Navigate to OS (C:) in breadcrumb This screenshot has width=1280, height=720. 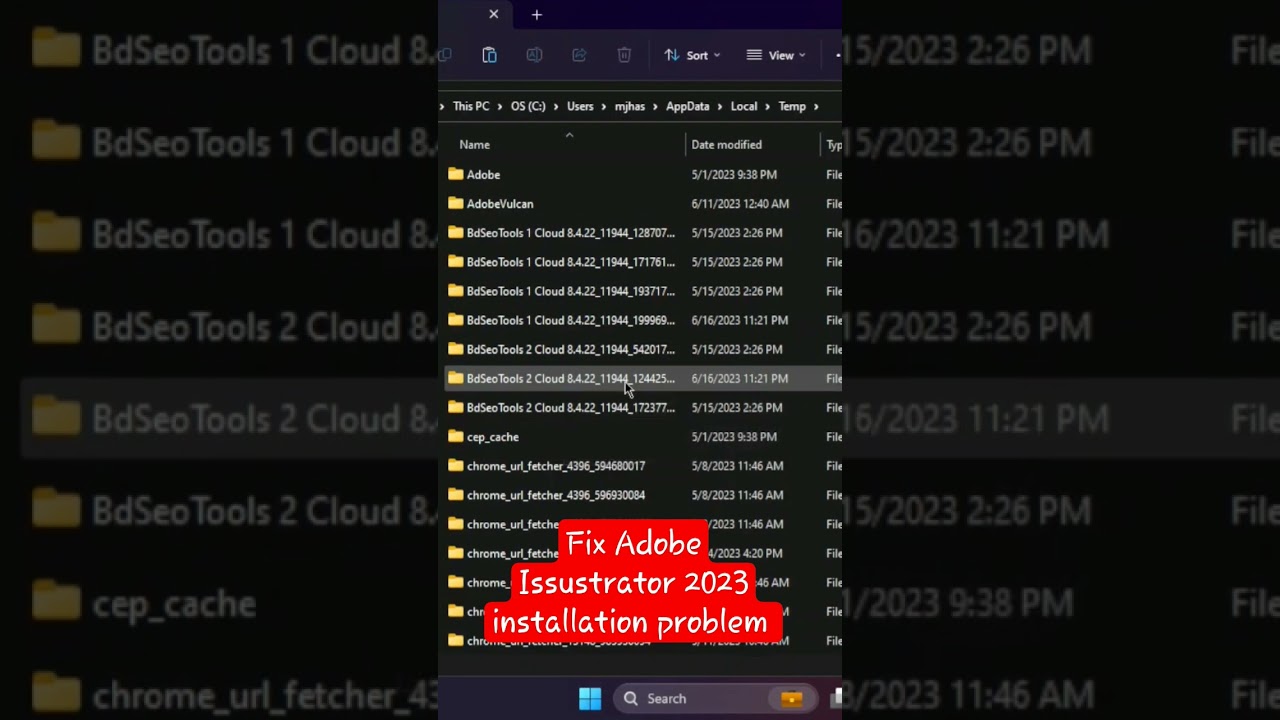pyautogui.click(x=528, y=106)
